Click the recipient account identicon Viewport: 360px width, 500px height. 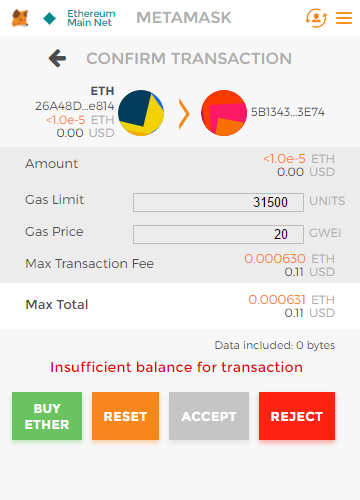click(x=224, y=113)
